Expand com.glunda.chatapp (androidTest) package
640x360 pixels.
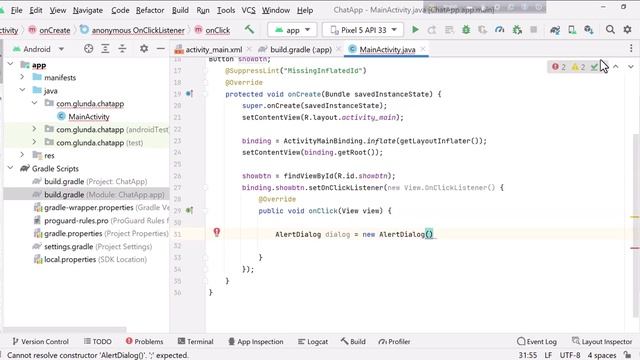(35, 129)
